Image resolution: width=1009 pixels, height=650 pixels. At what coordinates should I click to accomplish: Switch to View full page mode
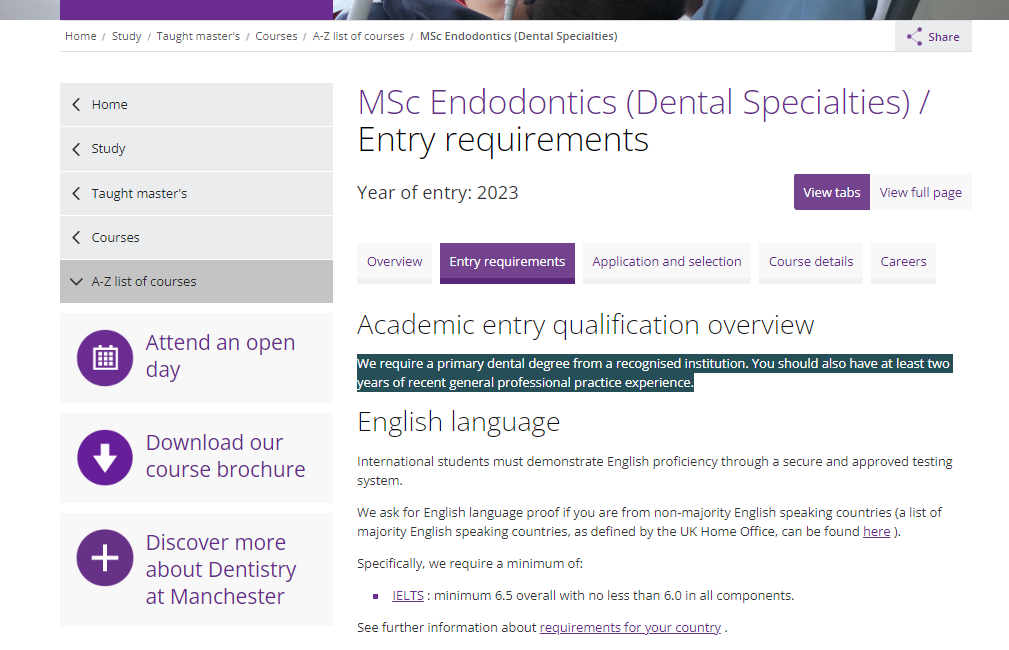920,193
